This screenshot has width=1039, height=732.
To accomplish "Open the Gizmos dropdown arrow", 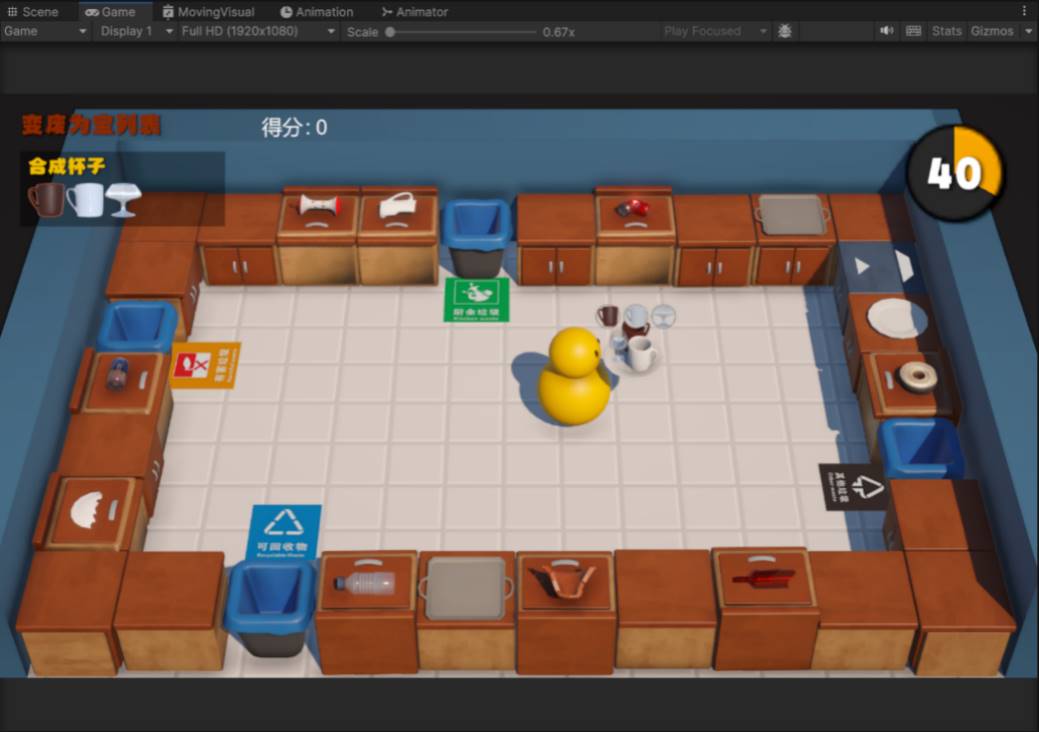I will 1028,31.
